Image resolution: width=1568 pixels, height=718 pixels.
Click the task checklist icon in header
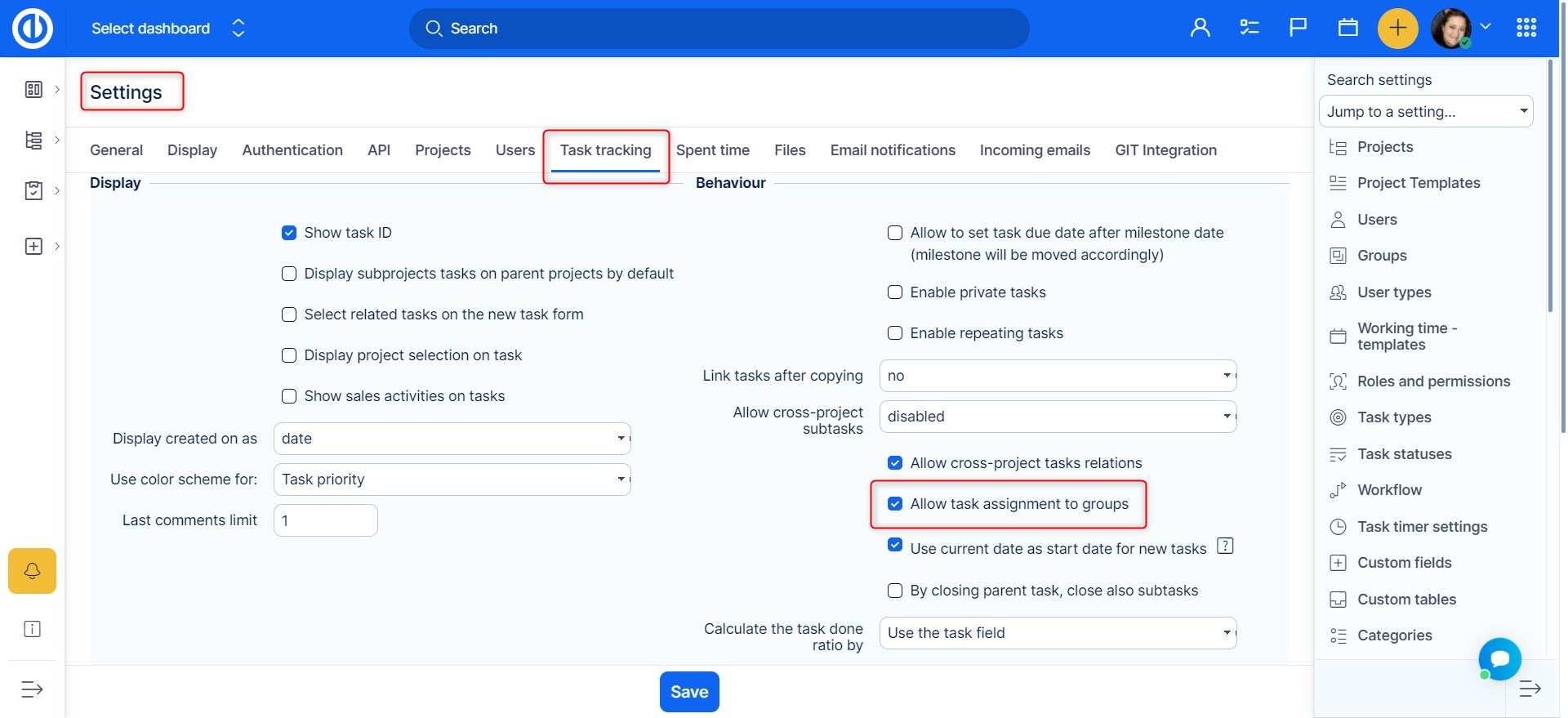[x=1249, y=29]
